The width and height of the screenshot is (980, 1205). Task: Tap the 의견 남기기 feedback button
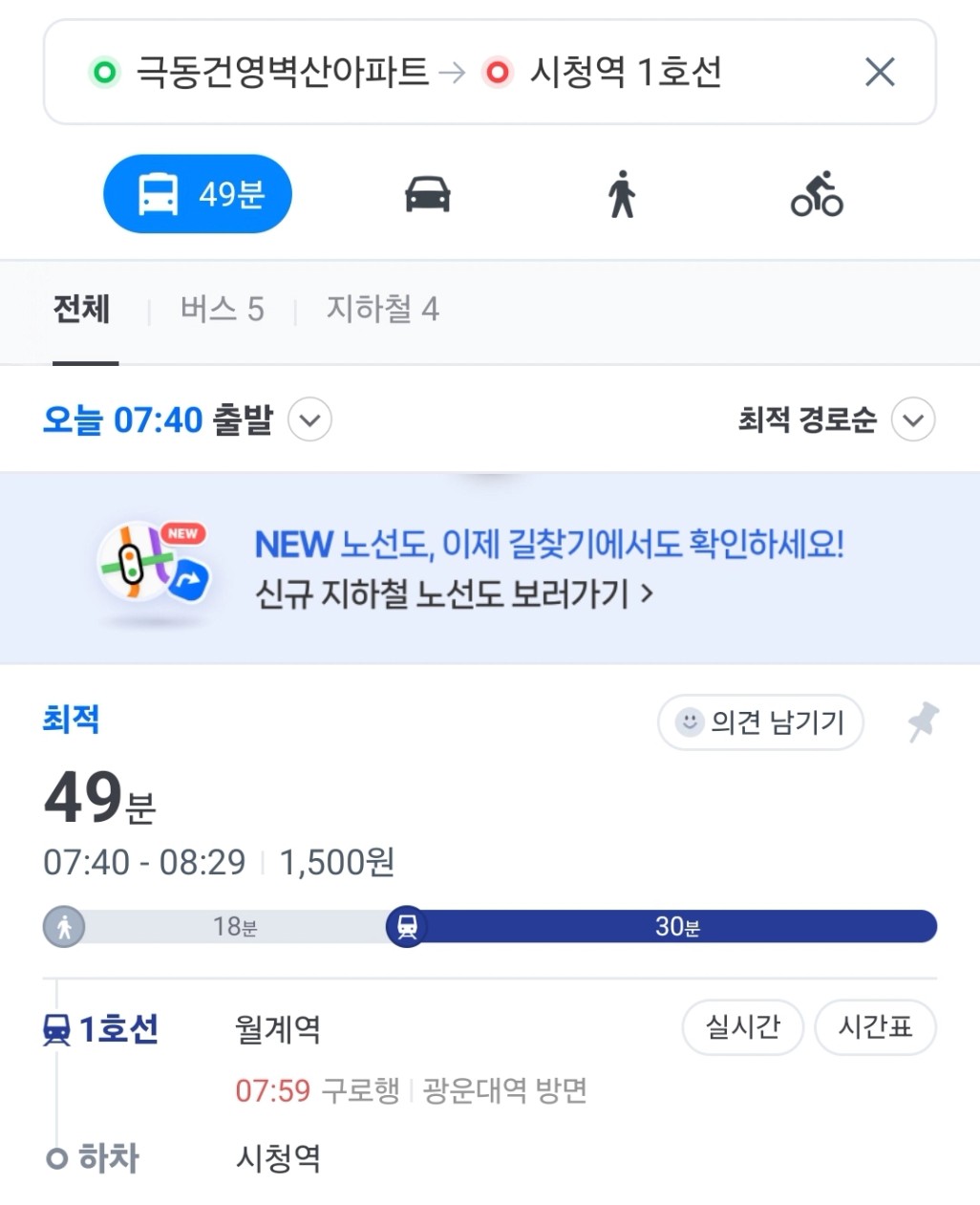[x=760, y=722]
